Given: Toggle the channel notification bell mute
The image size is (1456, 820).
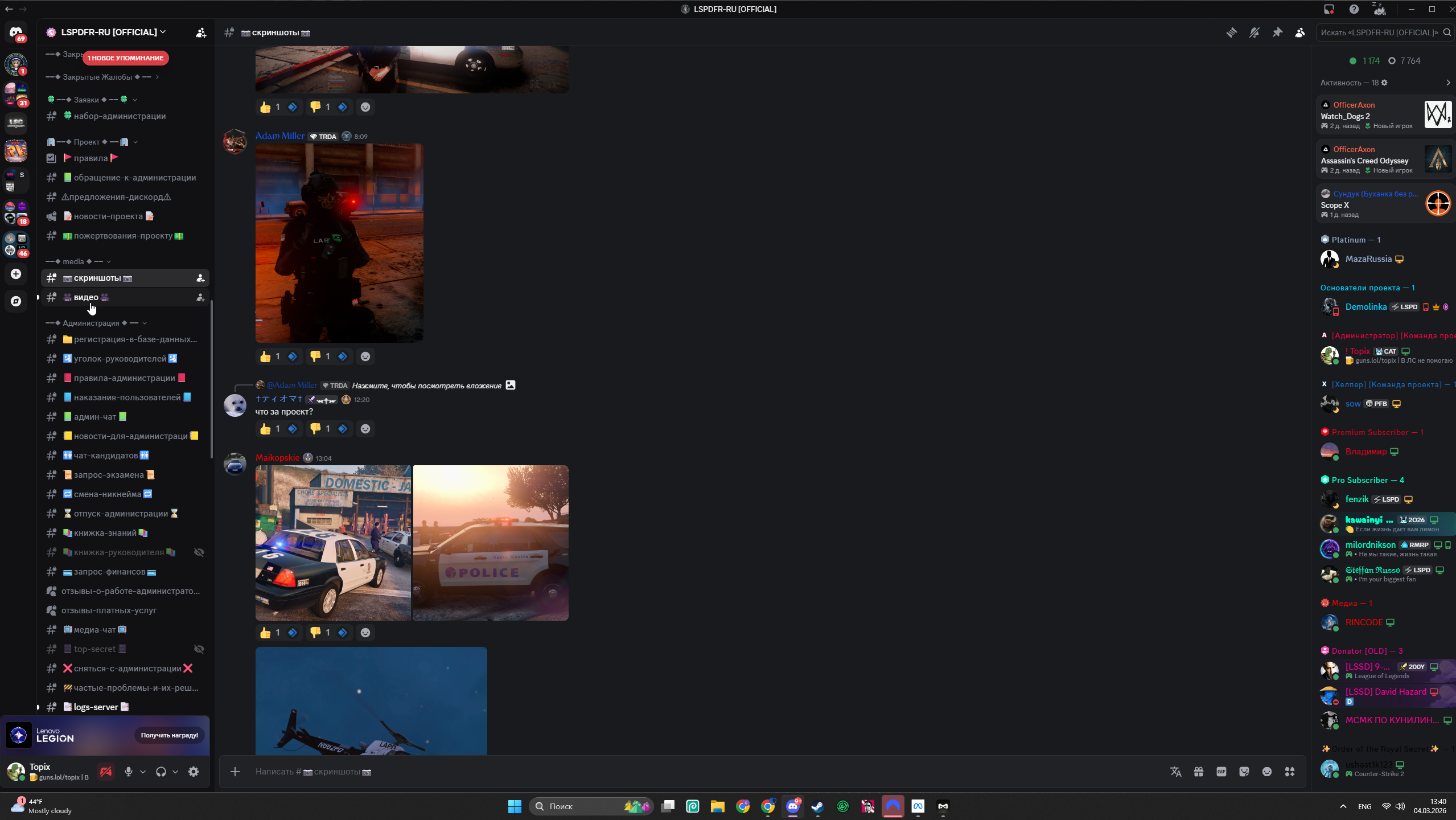Looking at the screenshot, I should (1255, 32).
